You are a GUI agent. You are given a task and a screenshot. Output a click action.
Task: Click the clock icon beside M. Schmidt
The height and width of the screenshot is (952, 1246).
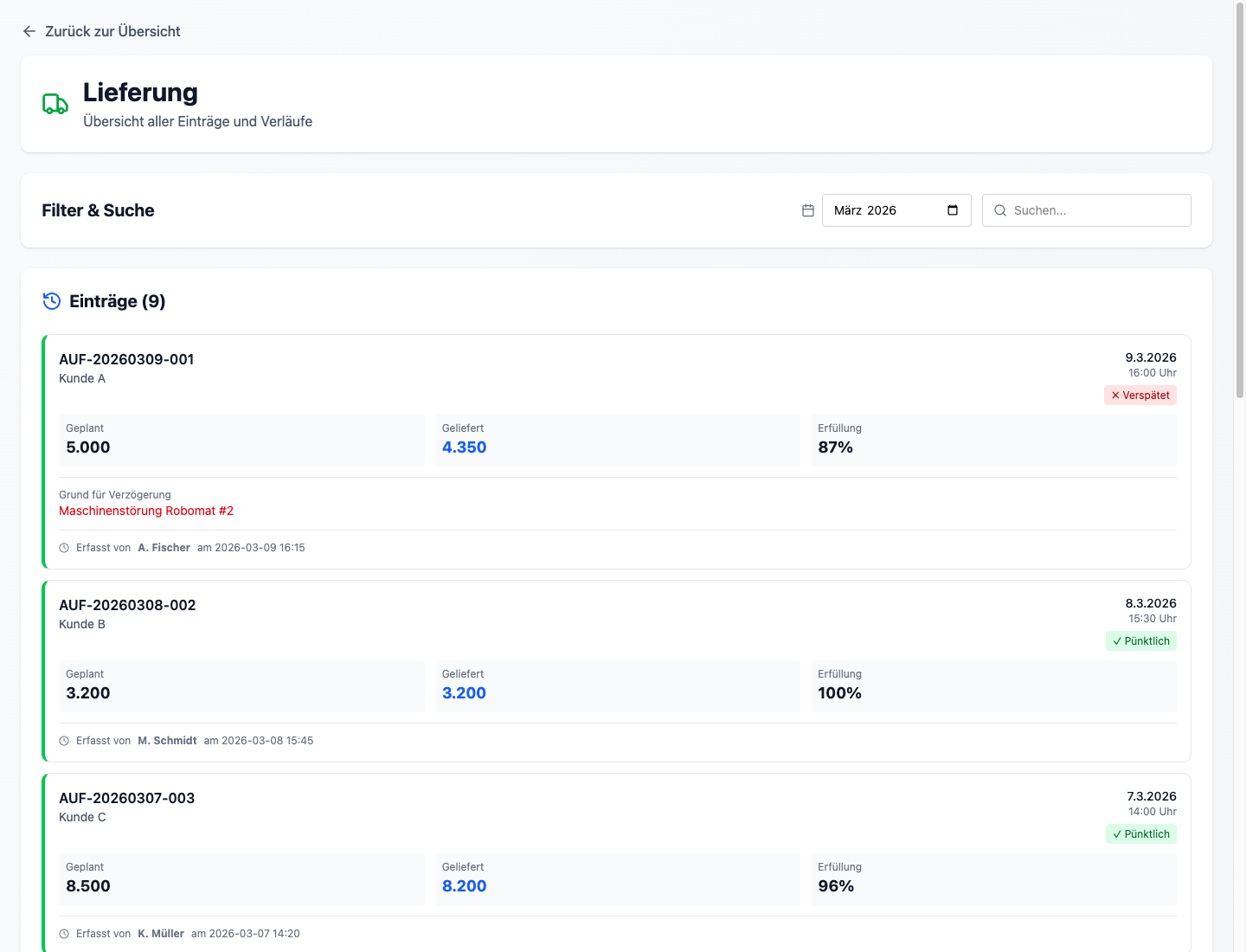coord(64,741)
